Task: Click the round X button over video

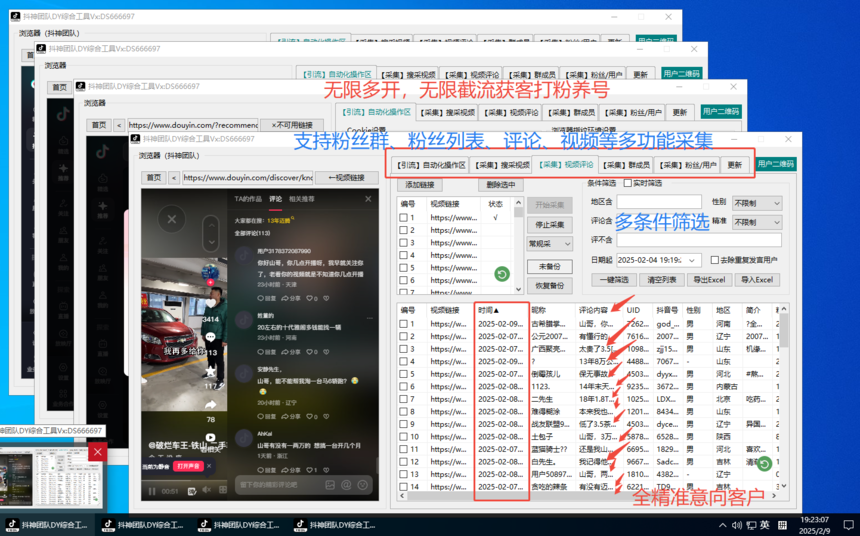Action: tap(172, 219)
